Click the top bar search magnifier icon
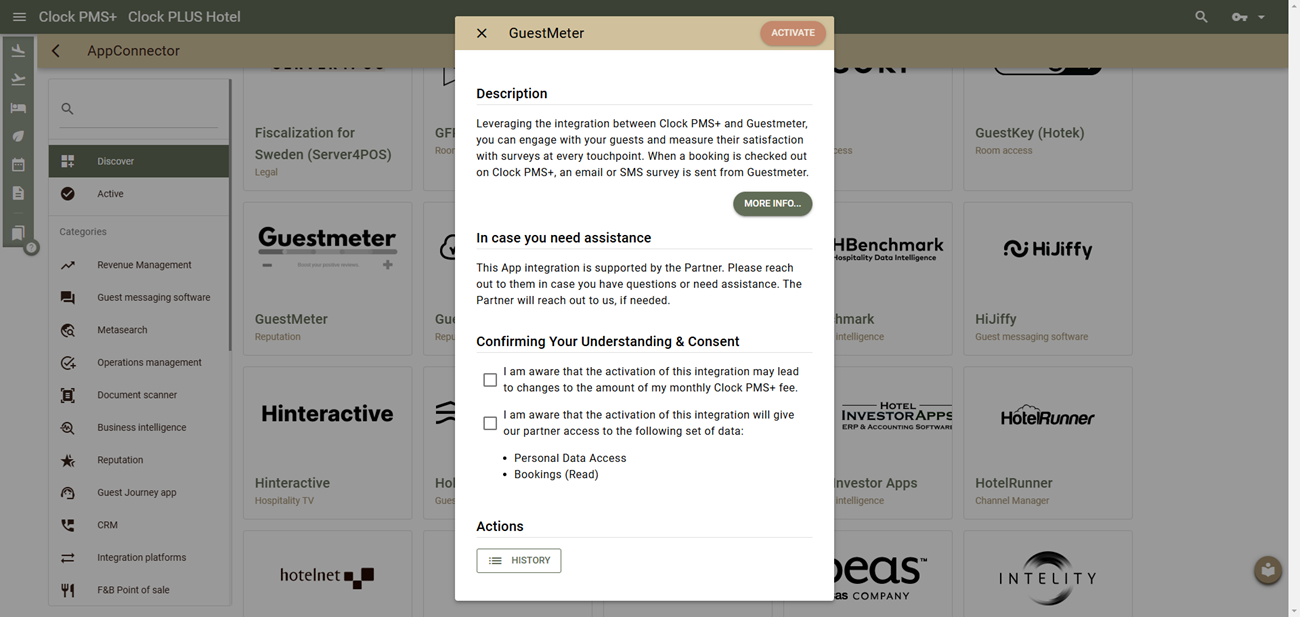This screenshot has height=617, width=1300. [x=1201, y=17]
